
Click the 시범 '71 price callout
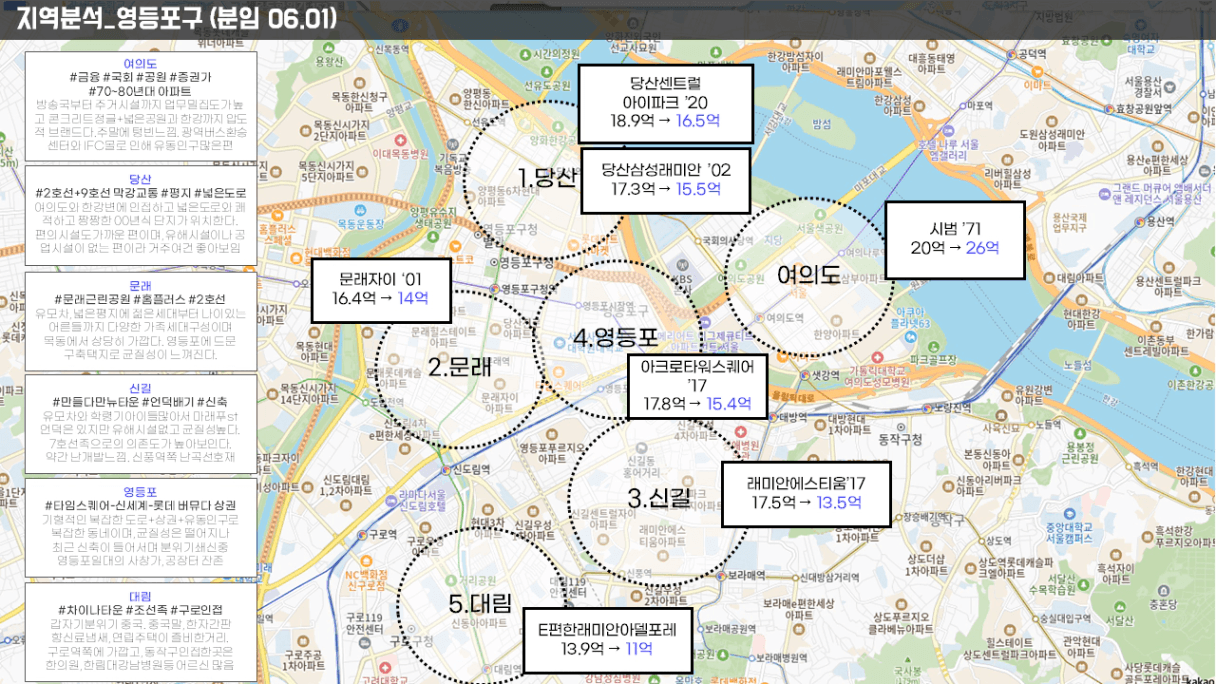tap(955, 239)
